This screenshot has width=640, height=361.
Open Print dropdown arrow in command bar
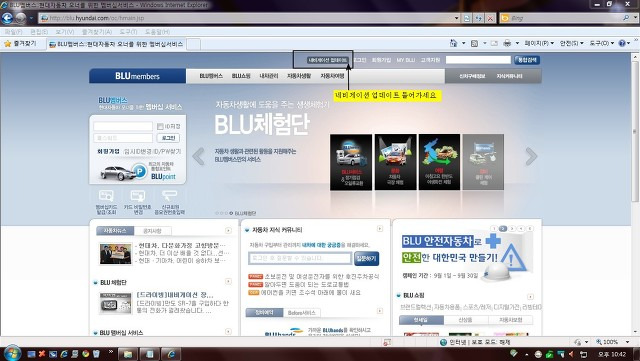(517, 43)
